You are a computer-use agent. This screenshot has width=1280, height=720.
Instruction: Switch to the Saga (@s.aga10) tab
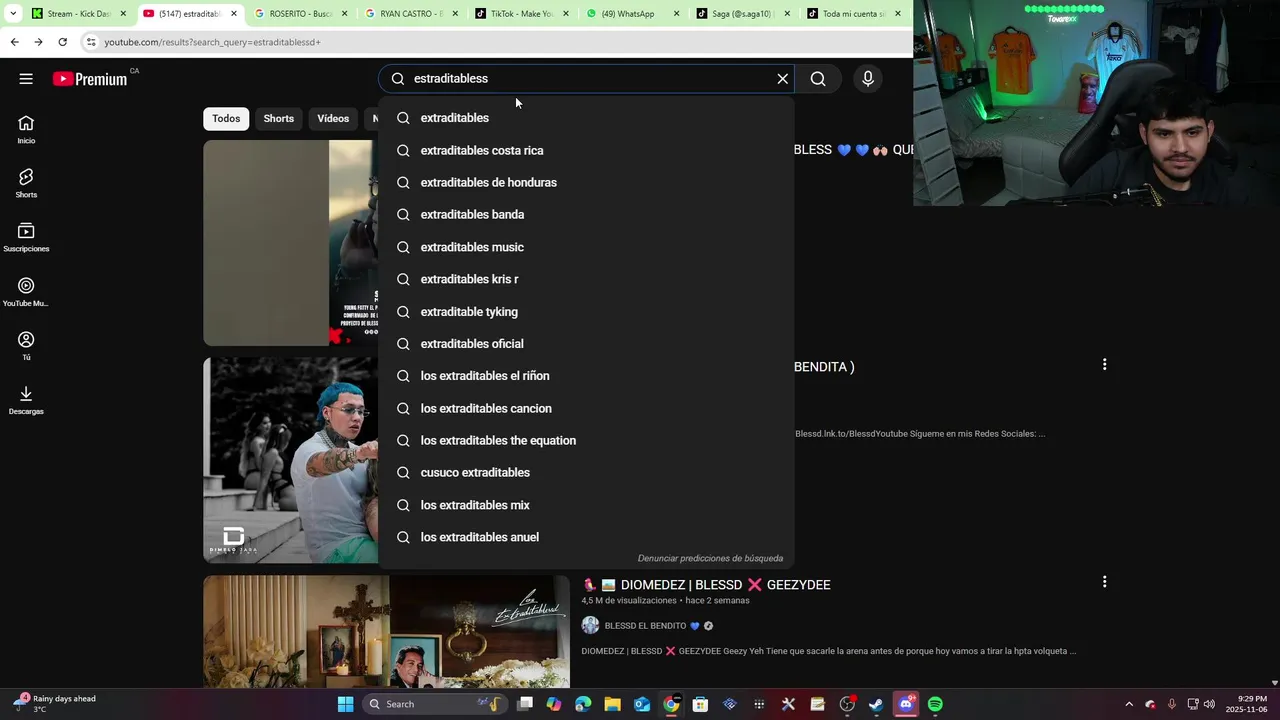click(742, 14)
